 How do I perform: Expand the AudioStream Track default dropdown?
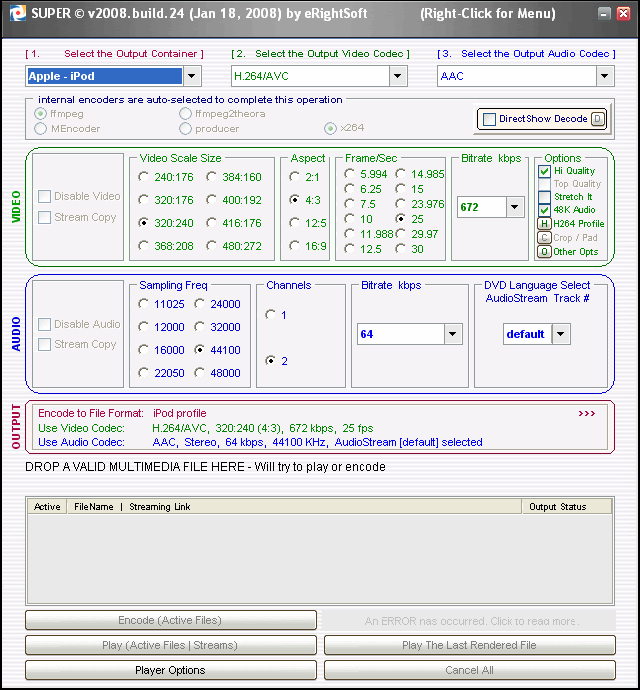(x=561, y=334)
